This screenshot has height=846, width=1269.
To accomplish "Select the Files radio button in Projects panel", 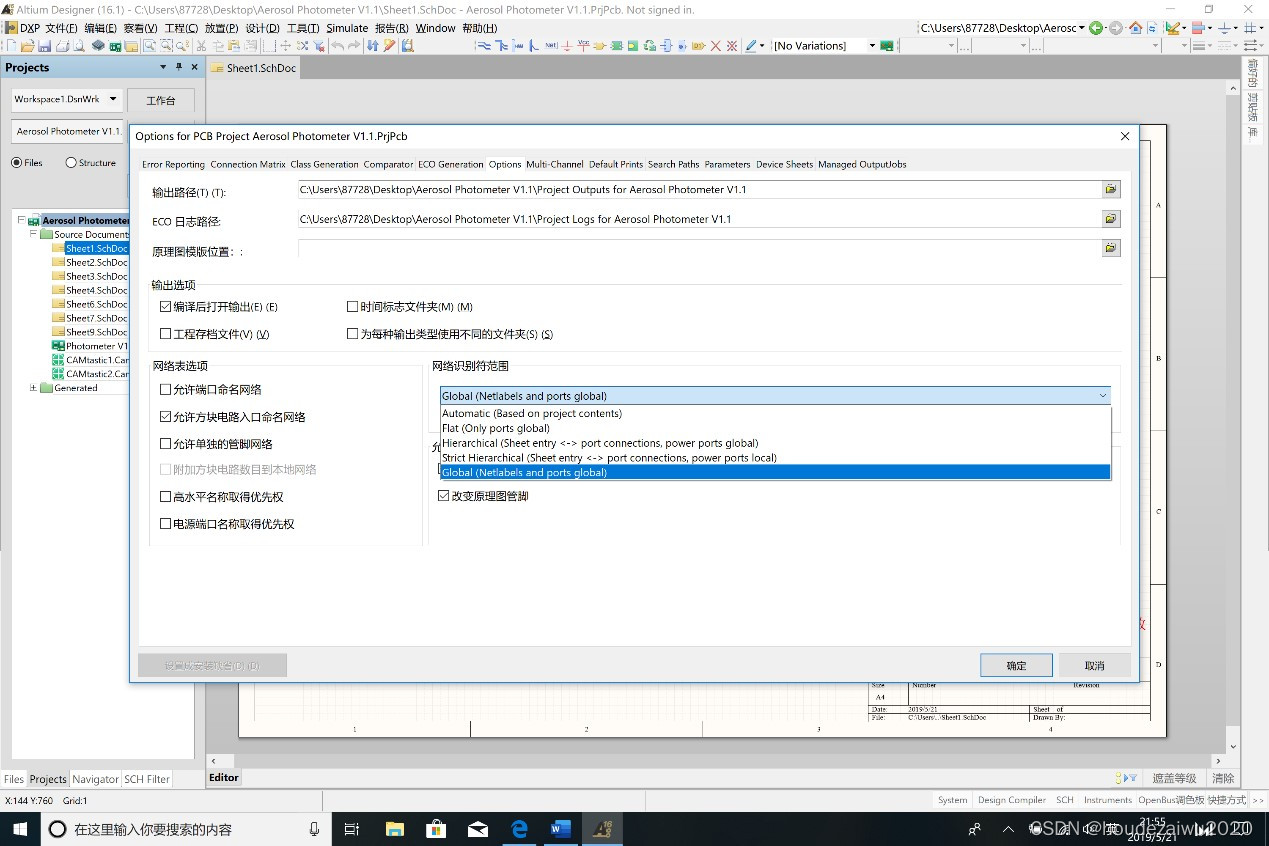I will (x=17, y=163).
